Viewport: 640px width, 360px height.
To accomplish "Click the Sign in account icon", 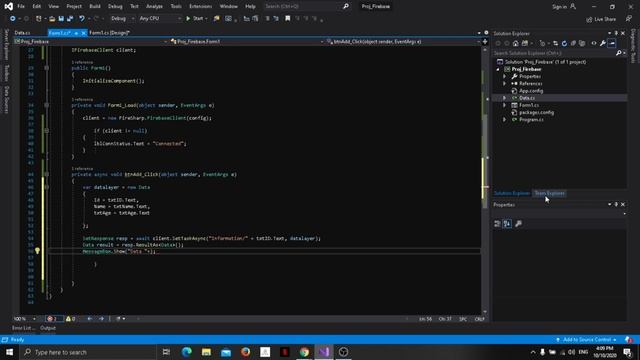I will [573, 7].
